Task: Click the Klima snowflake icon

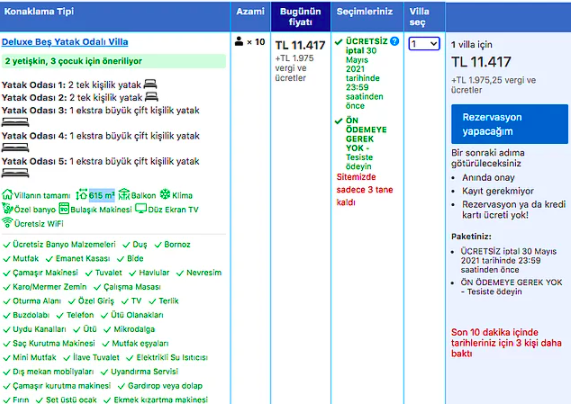Action: [165, 194]
